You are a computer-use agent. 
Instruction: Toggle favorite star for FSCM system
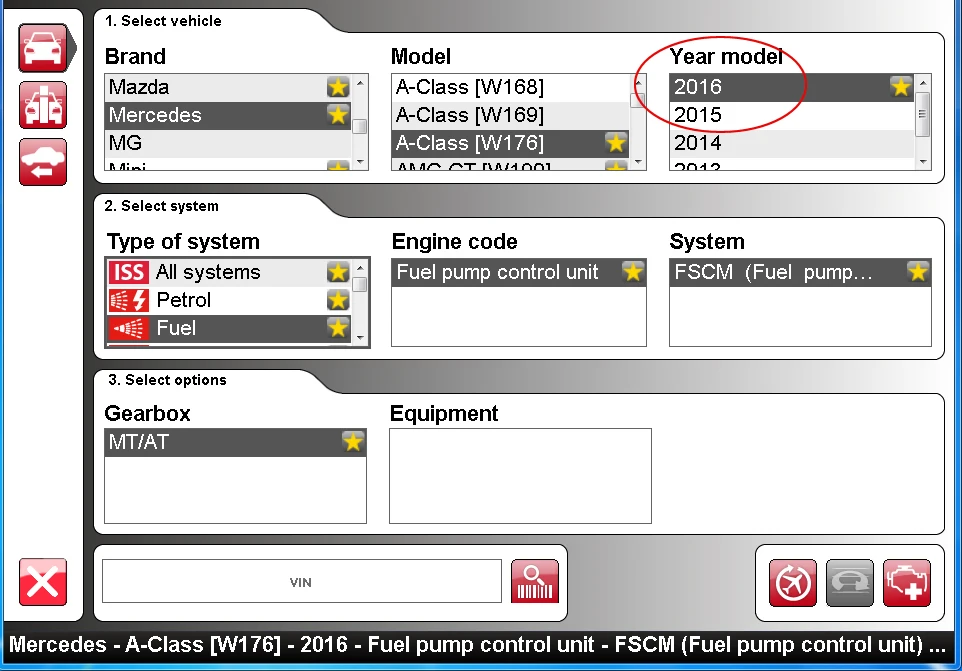(918, 272)
